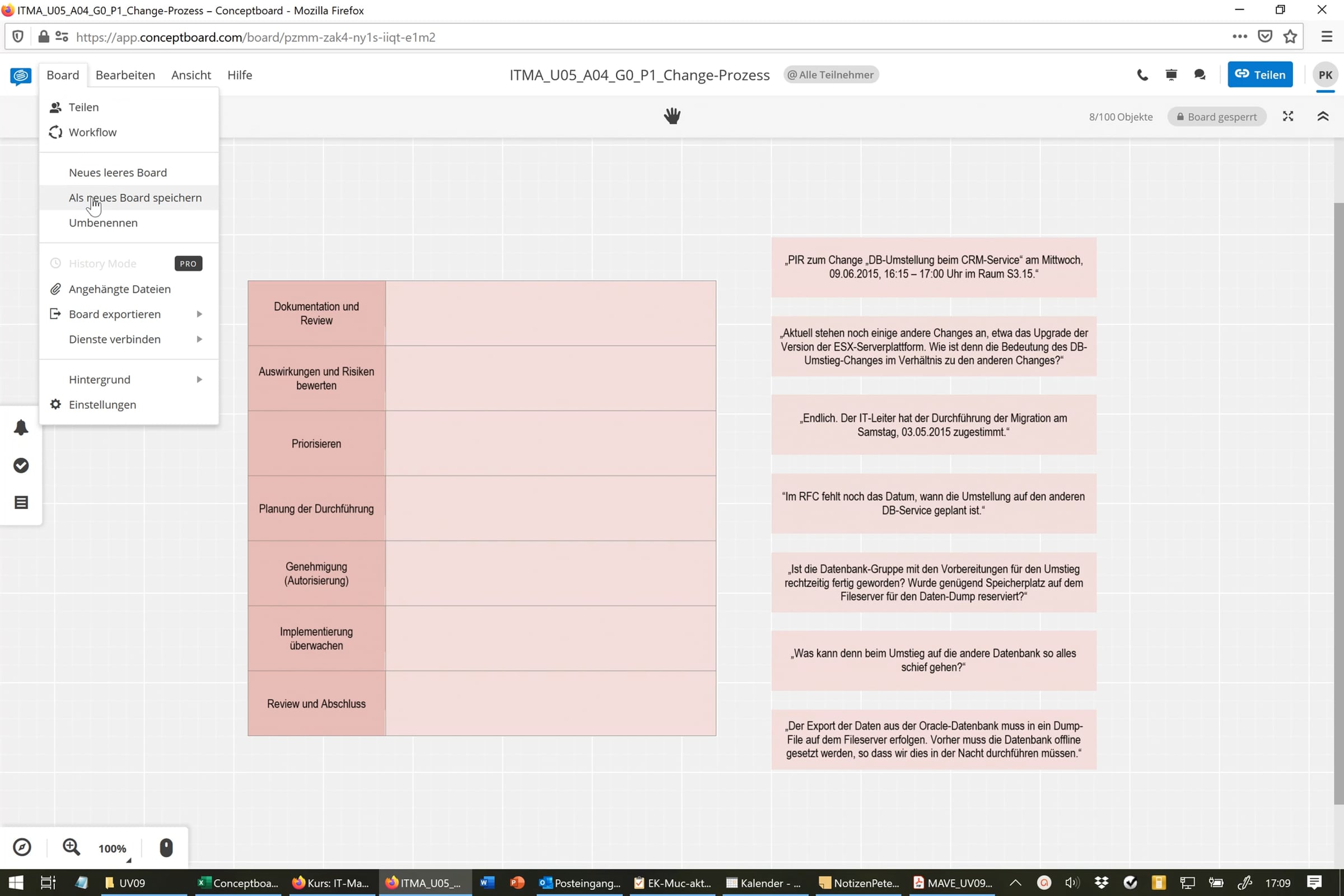The width and height of the screenshot is (1344, 896).
Task: Open the 100% zoom level dropdown
Action: pos(113,848)
